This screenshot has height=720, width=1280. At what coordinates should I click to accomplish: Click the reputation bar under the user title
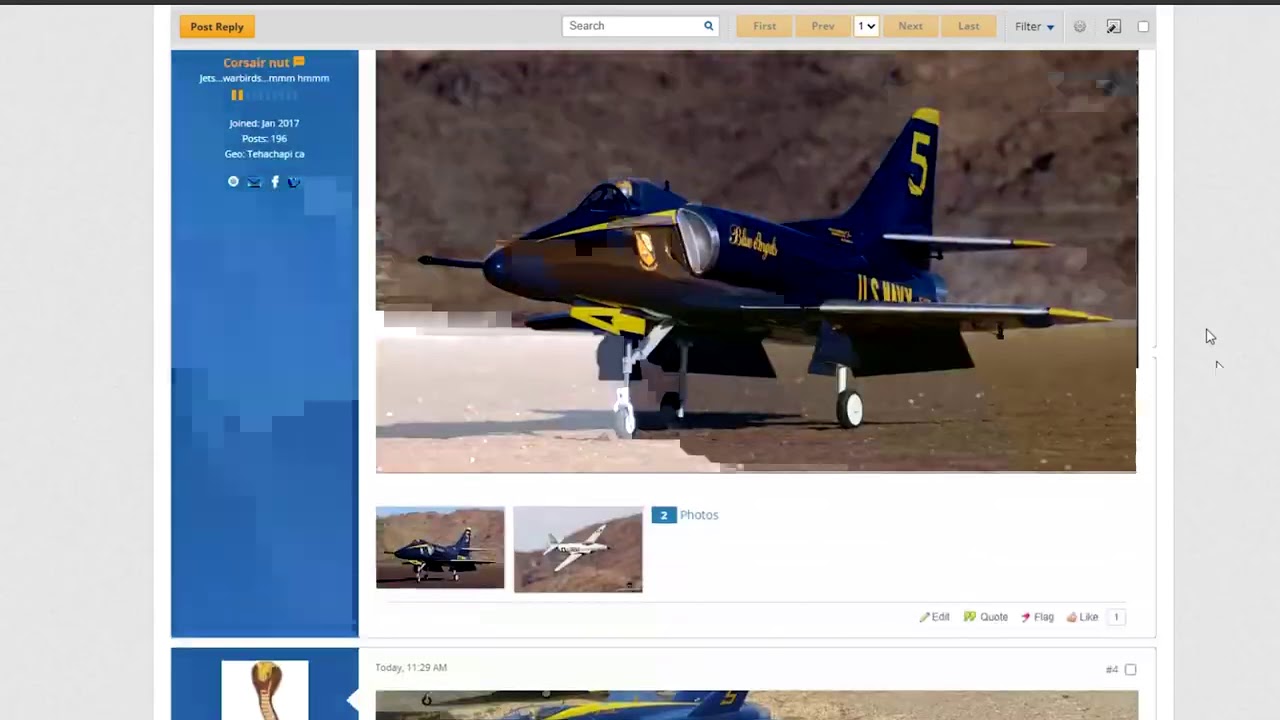(264, 95)
